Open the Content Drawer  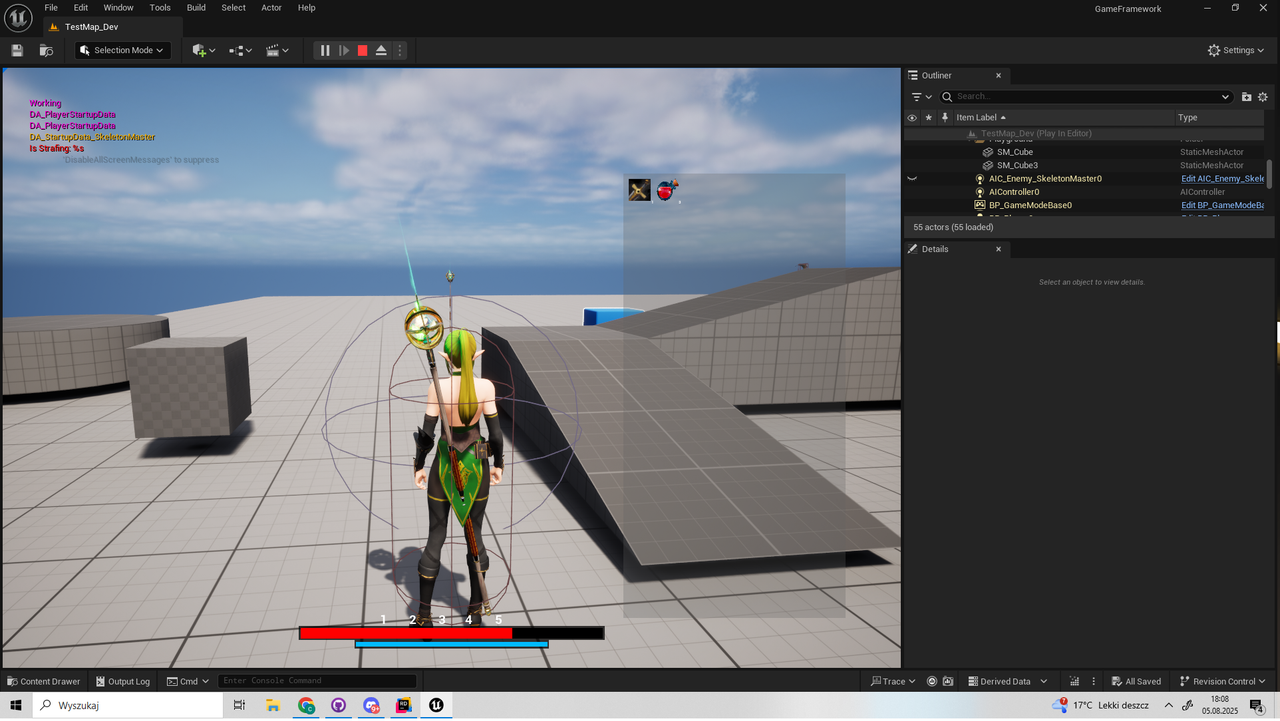[x=43, y=681]
